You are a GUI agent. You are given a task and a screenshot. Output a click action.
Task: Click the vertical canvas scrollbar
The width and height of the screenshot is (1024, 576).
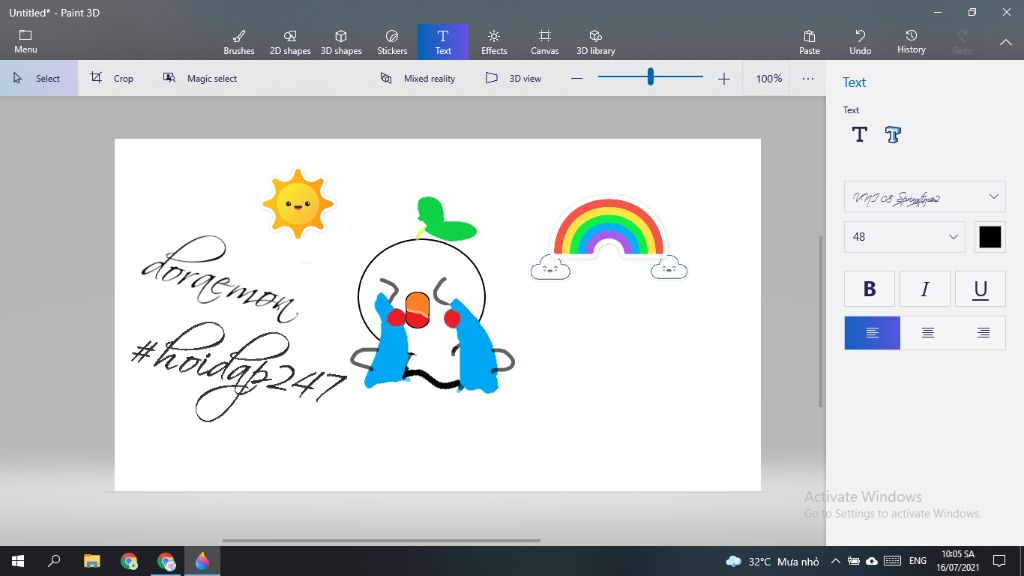(x=821, y=321)
